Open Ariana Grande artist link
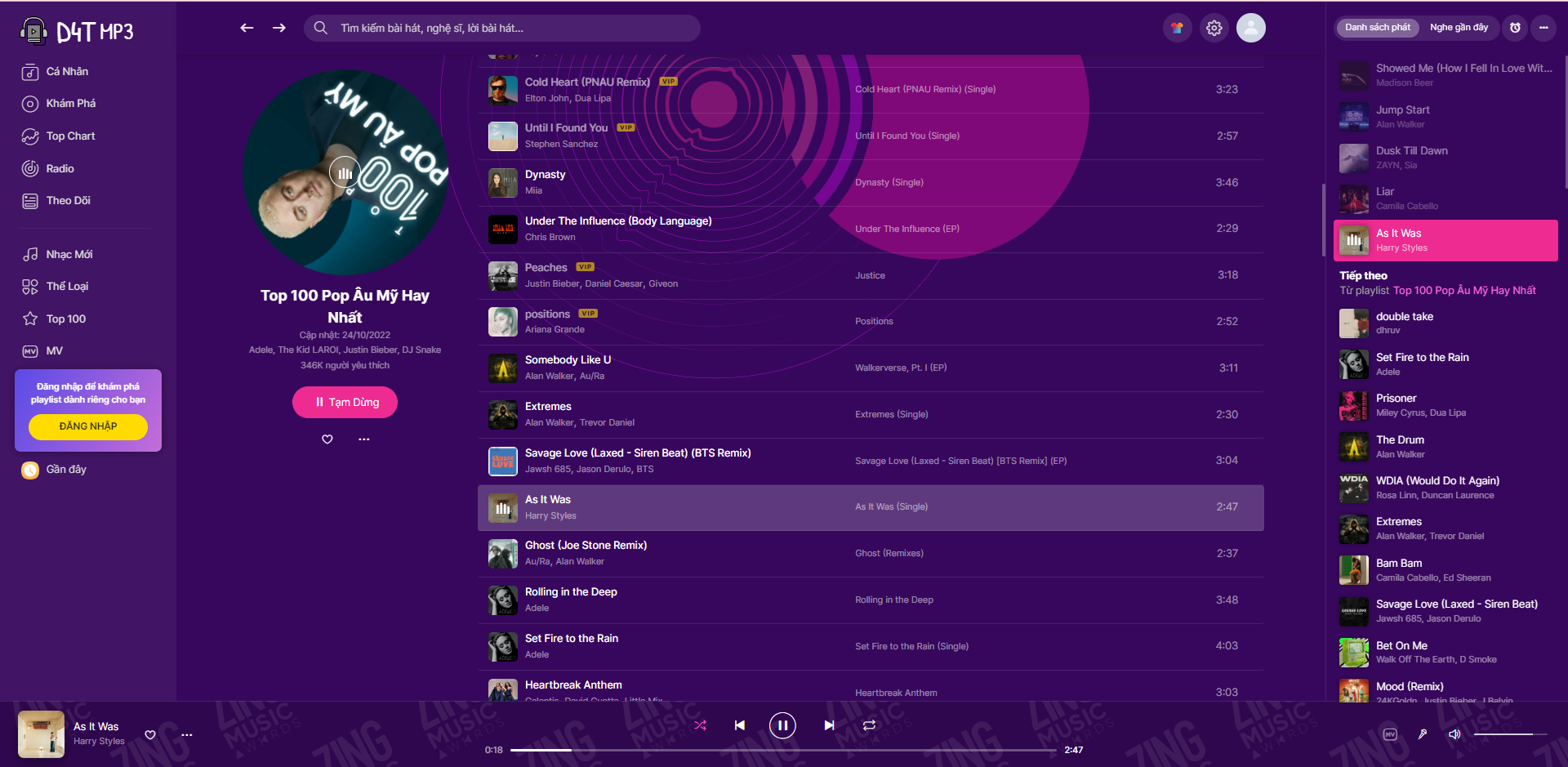Viewport: 1568px width, 767px height. tap(555, 330)
